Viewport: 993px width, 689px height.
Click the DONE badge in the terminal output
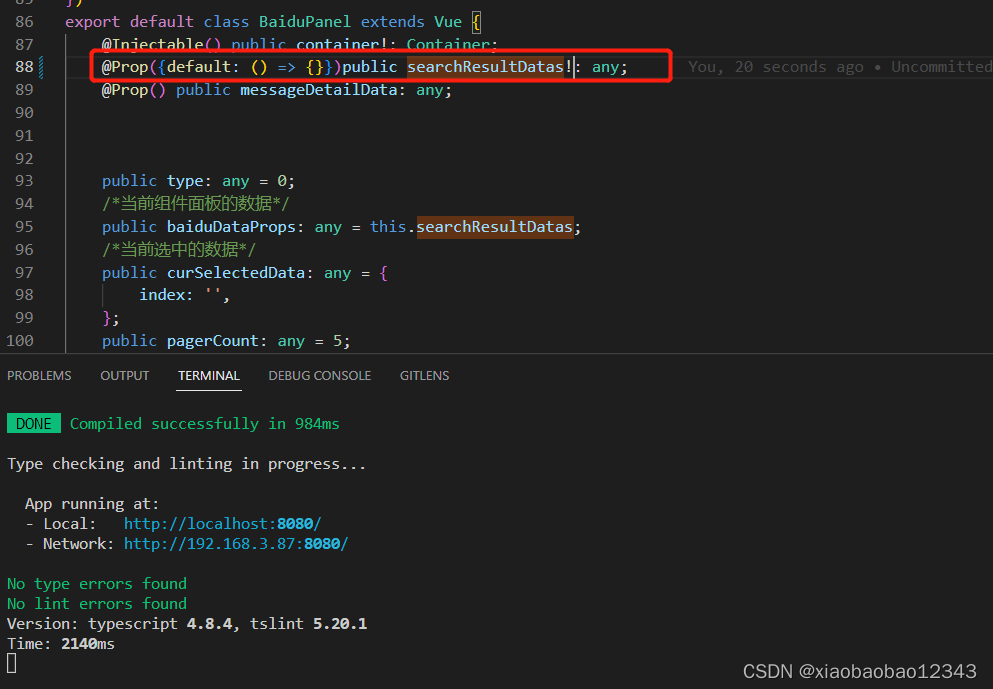[x=33, y=423]
